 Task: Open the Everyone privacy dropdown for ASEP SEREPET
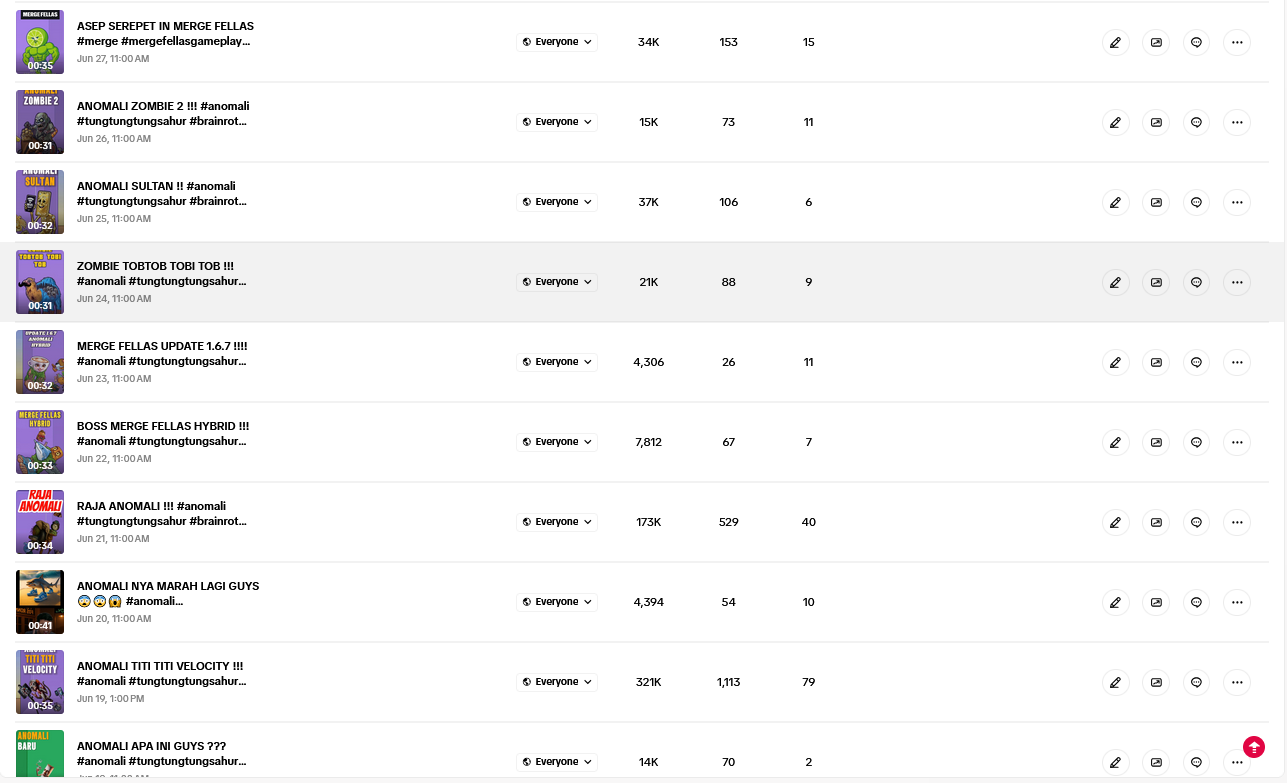tap(557, 42)
